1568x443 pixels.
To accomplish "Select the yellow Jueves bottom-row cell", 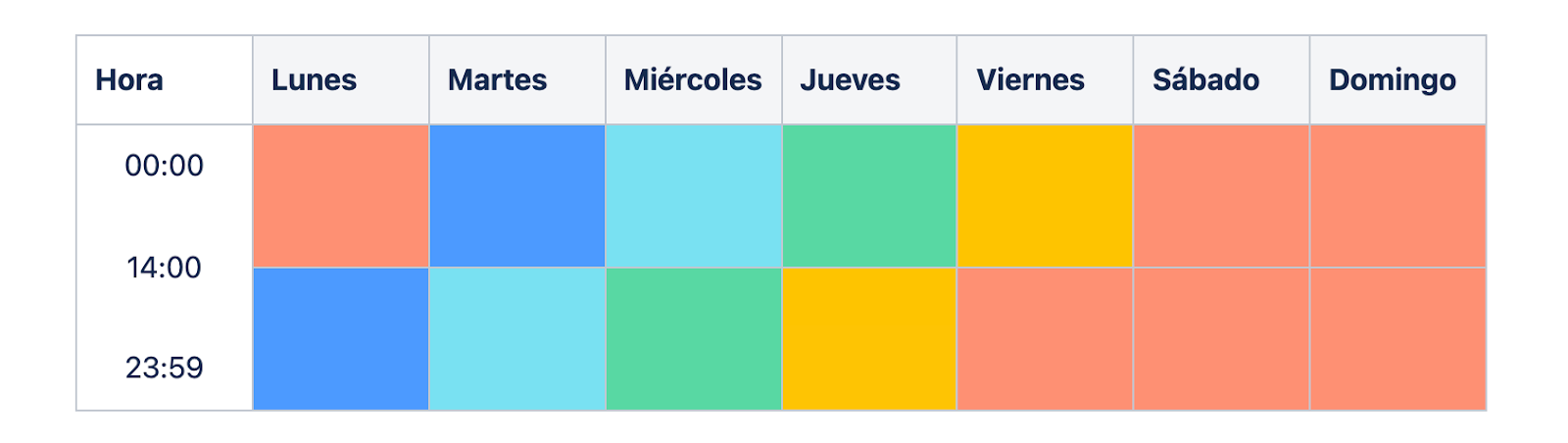I will (x=869, y=339).
